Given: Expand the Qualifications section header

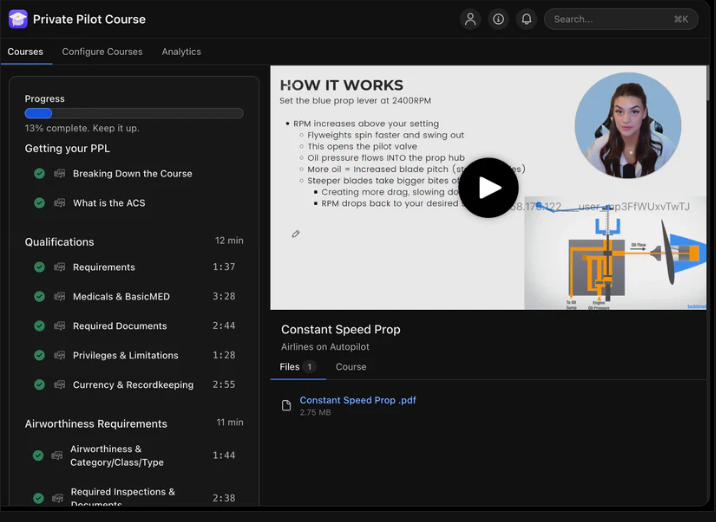Looking at the screenshot, I should tap(60, 242).
